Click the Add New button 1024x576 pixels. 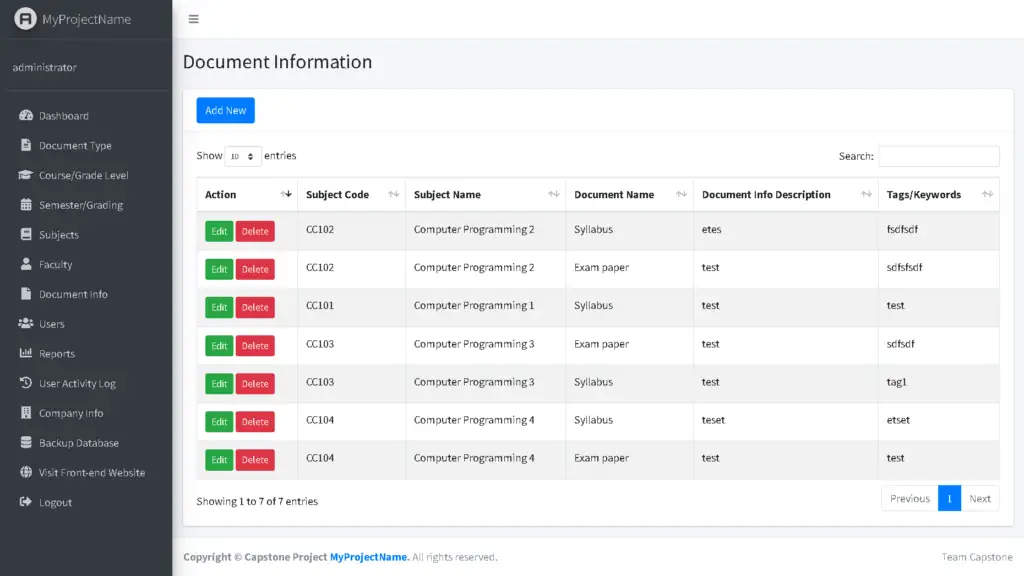[x=224, y=111]
